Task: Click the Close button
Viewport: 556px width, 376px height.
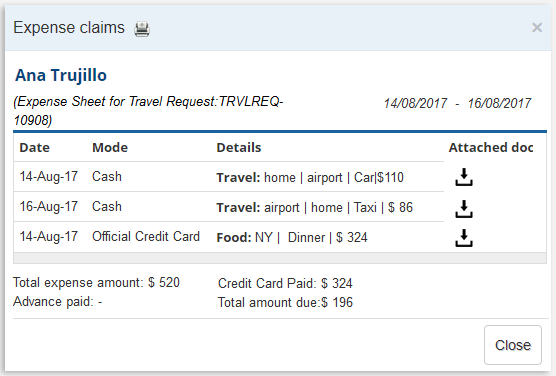Action: [513, 345]
